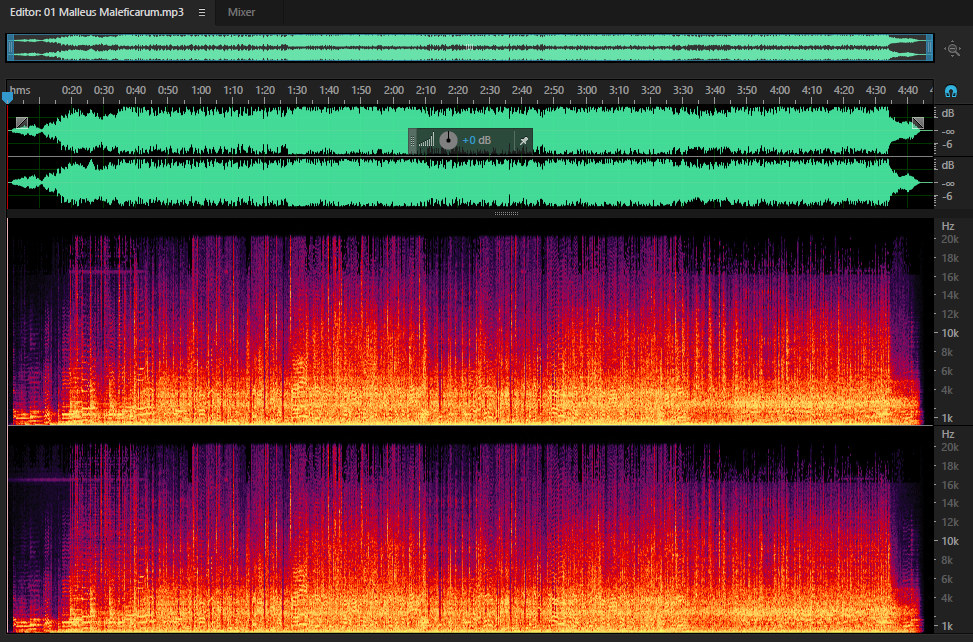
Task: Click the HUD gain knob
Action: pyautogui.click(x=448, y=140)
